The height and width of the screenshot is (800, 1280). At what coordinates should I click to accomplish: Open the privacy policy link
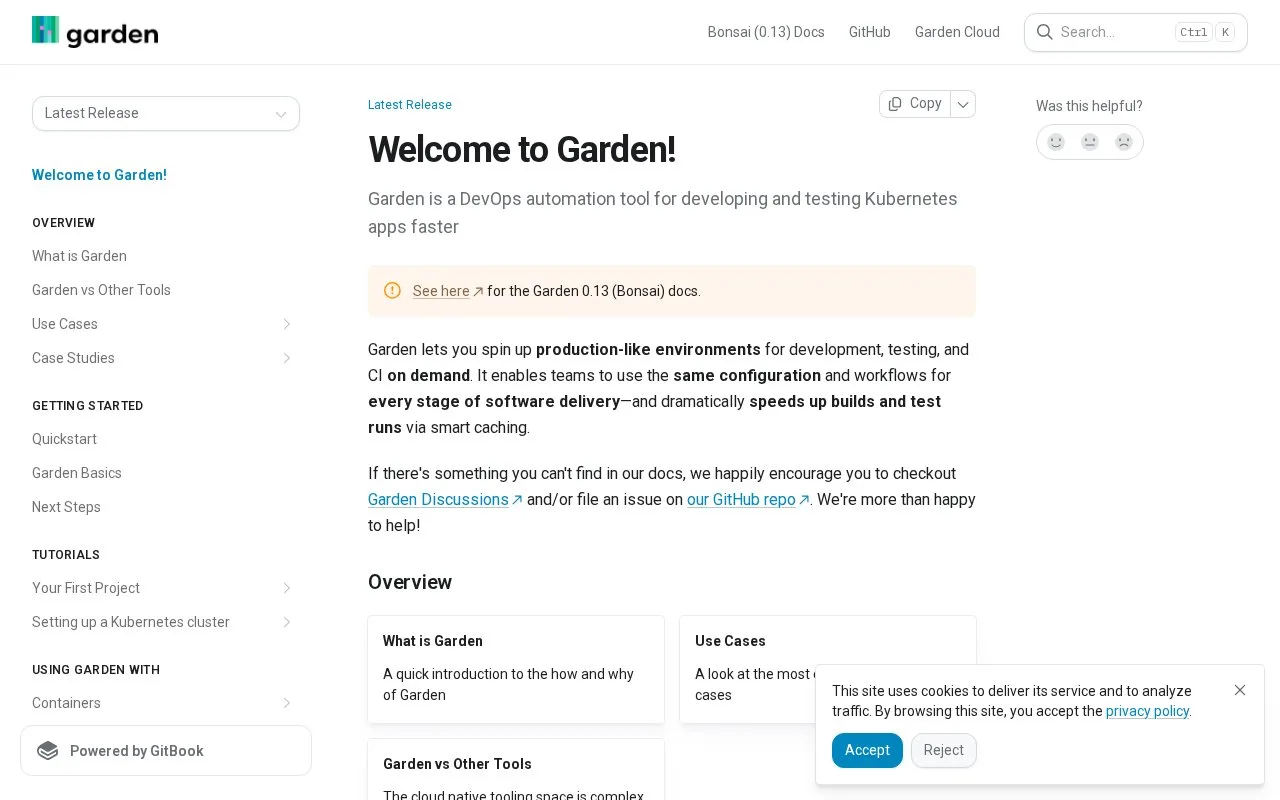click(x=1148, y=711)
